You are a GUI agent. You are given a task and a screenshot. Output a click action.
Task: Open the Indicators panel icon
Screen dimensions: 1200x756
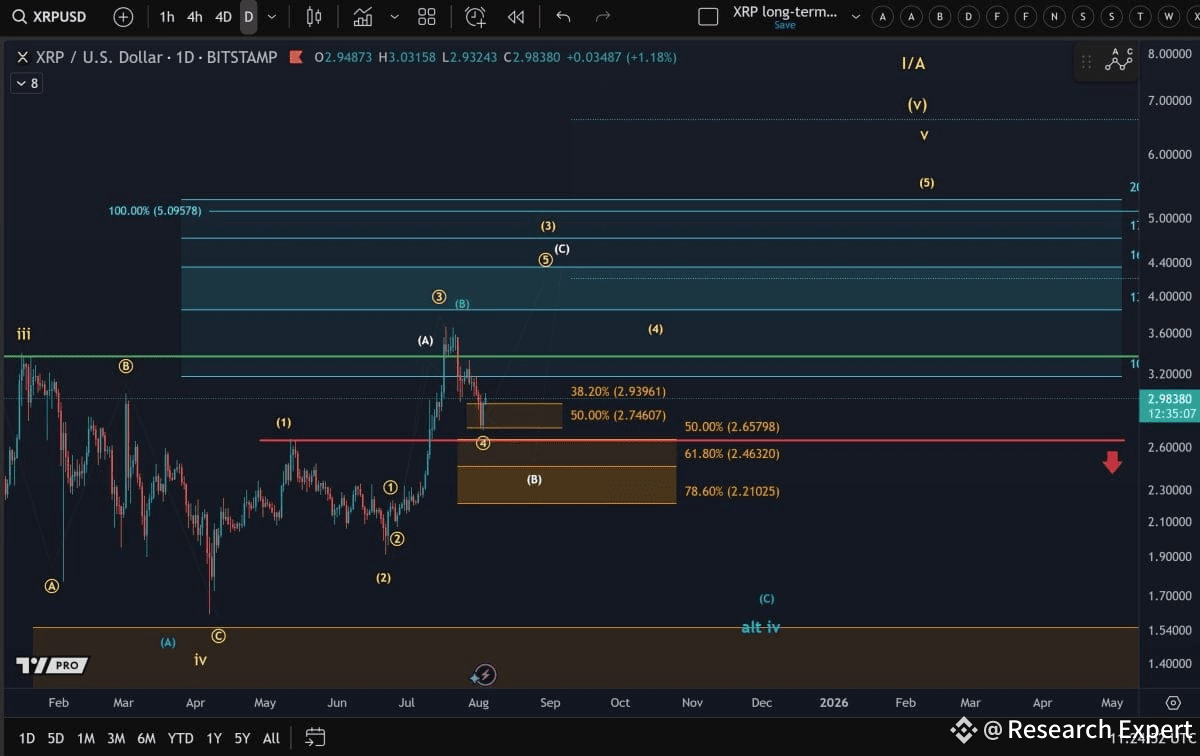[362, 17]
